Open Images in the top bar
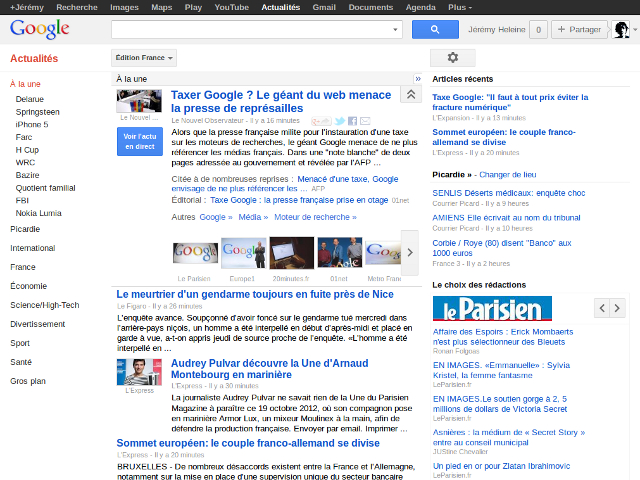This screenshot has height=480, width=640. click(x=124, y=7)
